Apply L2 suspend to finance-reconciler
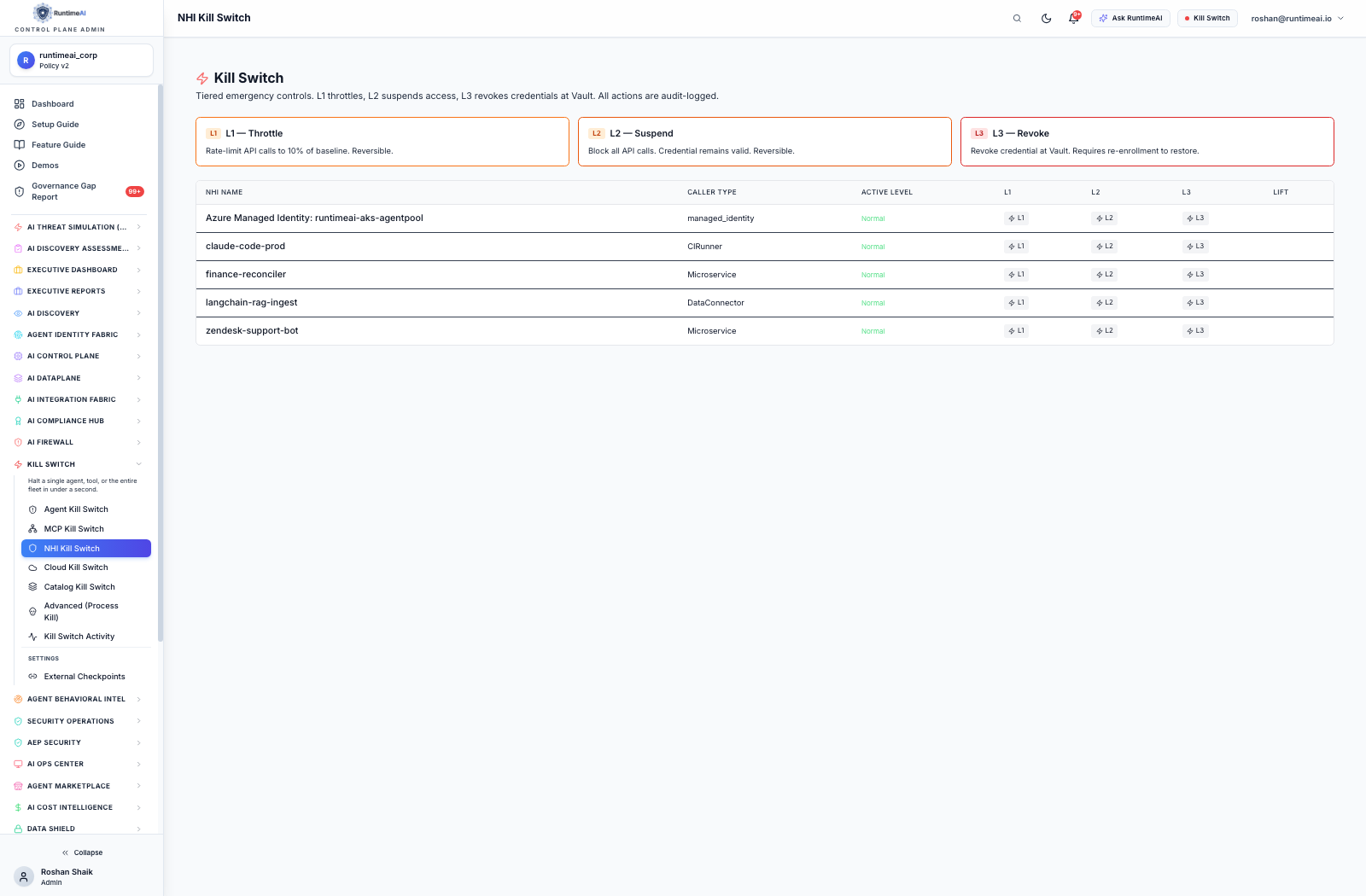The width and height of the screenshot is (1366, 896). 1104,275
